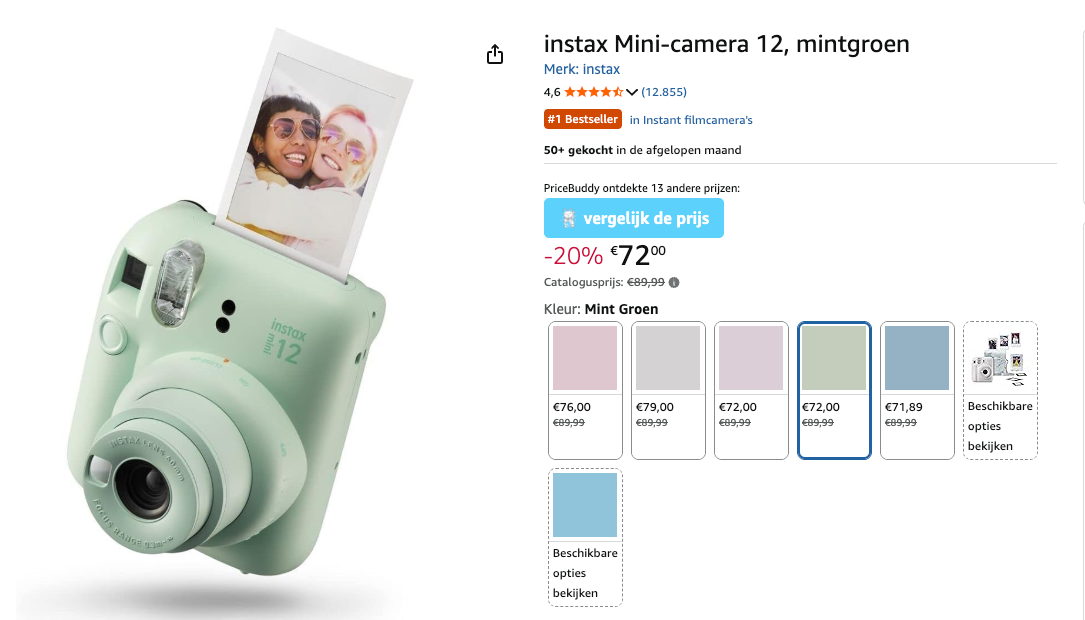Click the vergelijk de prijs button
1085x620 pixels.
tap(634, 218)
